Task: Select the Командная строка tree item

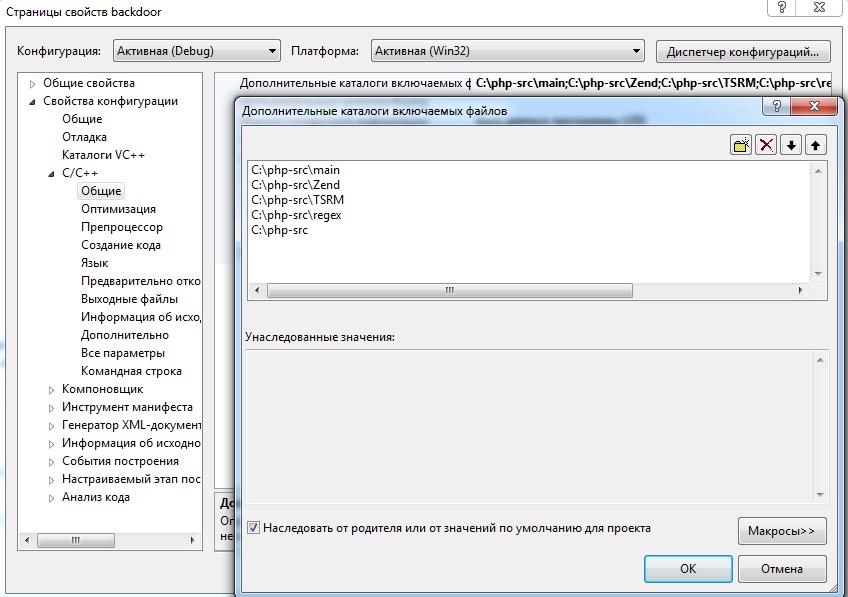Action: click(x=131, y=371)
